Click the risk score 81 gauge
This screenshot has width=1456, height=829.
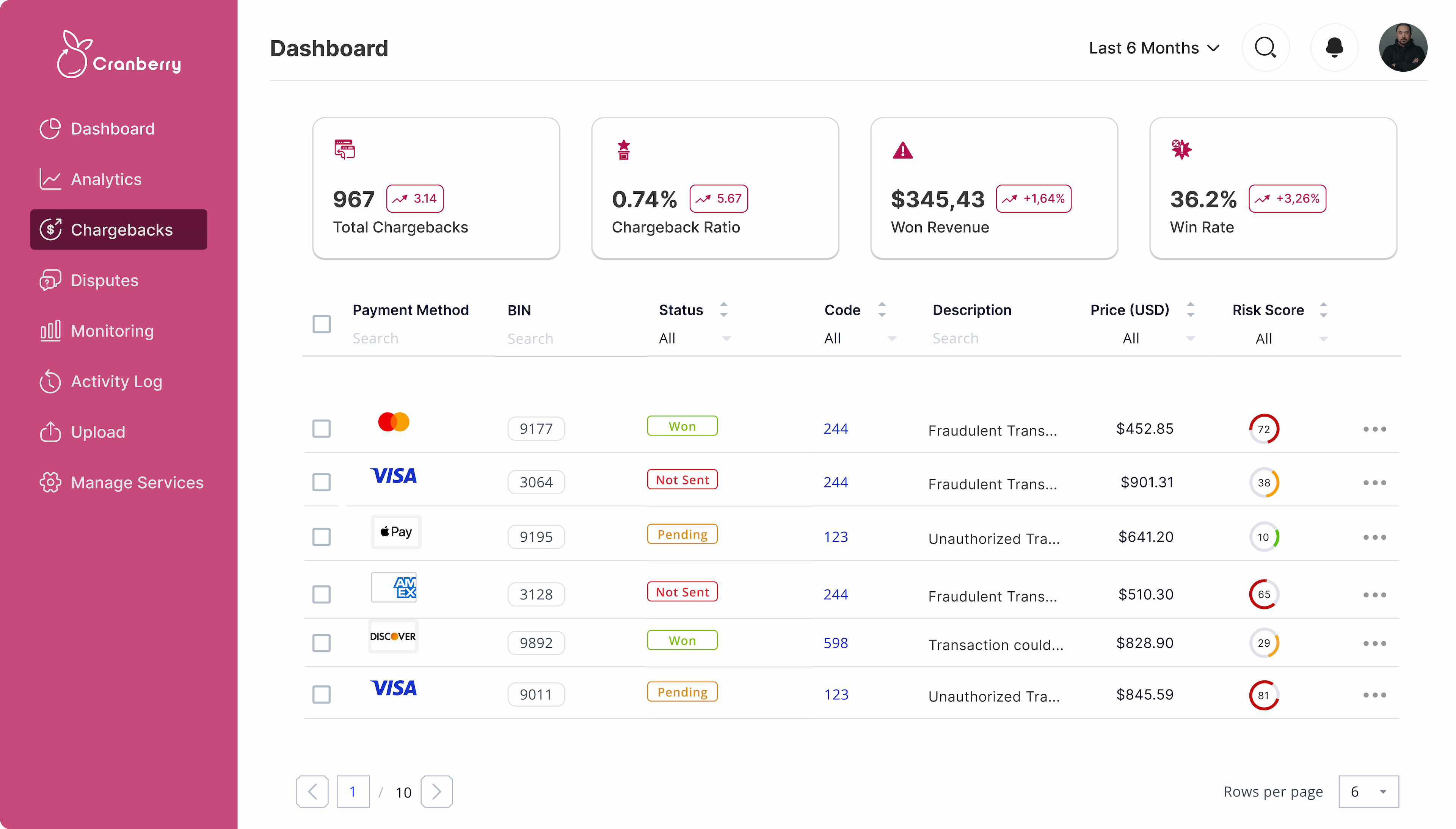1263,695
